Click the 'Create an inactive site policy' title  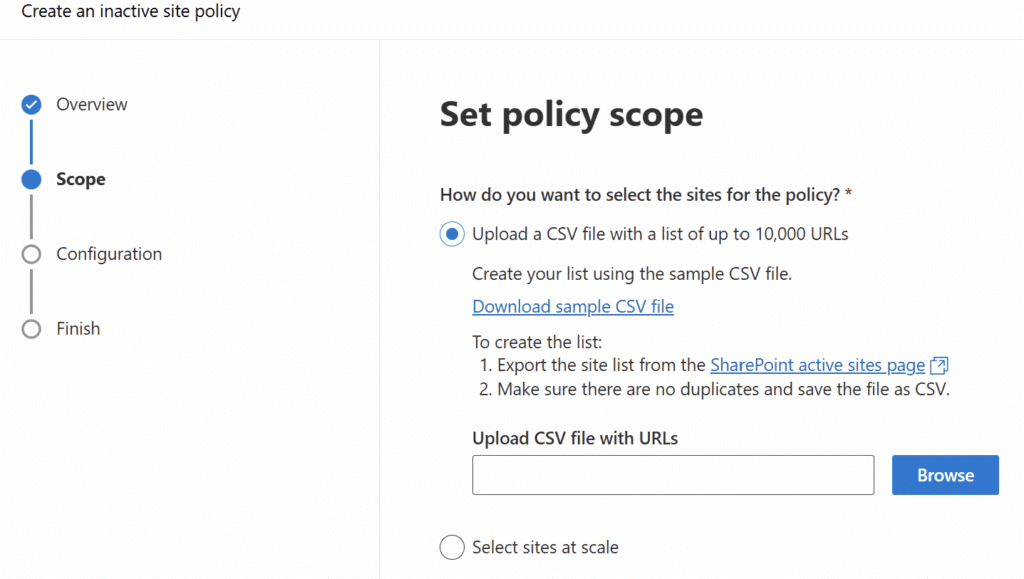tap(131, 13)
